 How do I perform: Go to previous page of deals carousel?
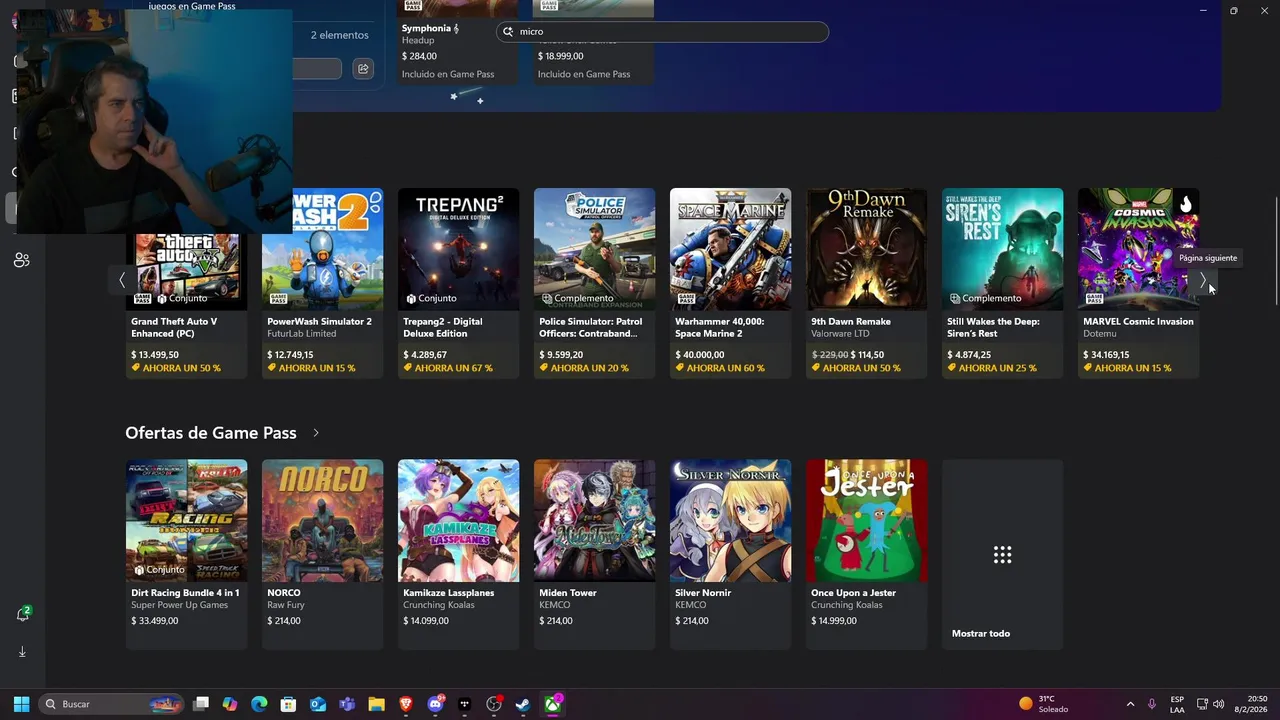(x=122, y=281)
